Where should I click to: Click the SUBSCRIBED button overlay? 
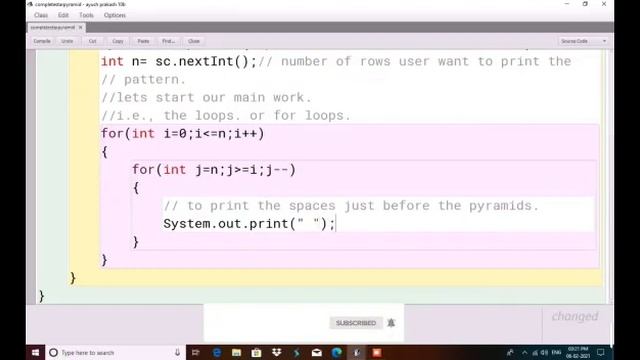click(356, 323)
